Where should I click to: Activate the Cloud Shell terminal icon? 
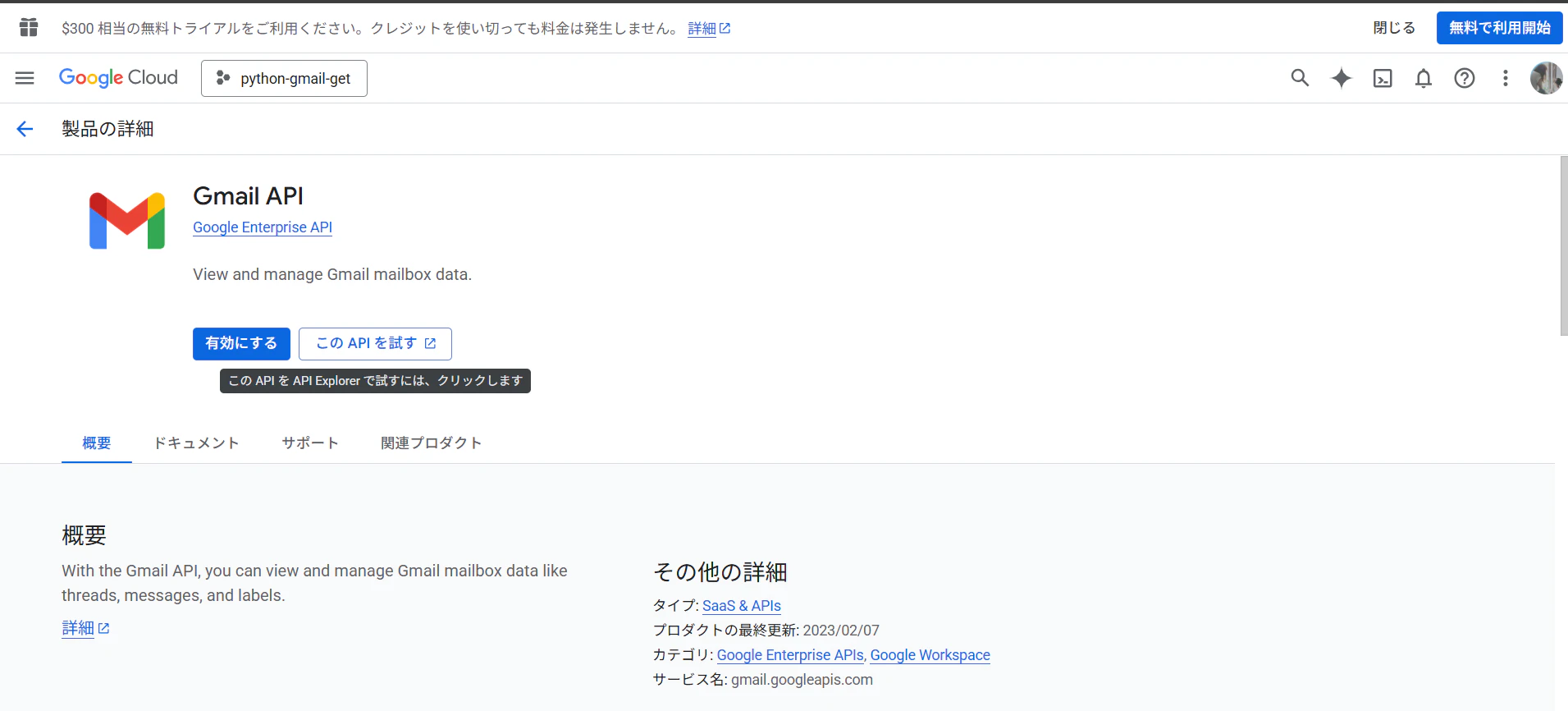pyautogui.click(x=1383, y=78)
